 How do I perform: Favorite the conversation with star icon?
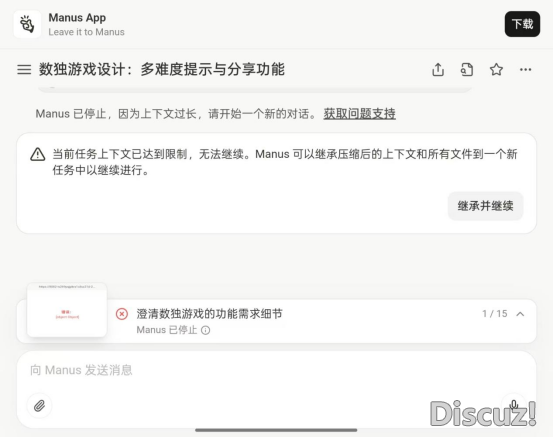coord(496,69)
